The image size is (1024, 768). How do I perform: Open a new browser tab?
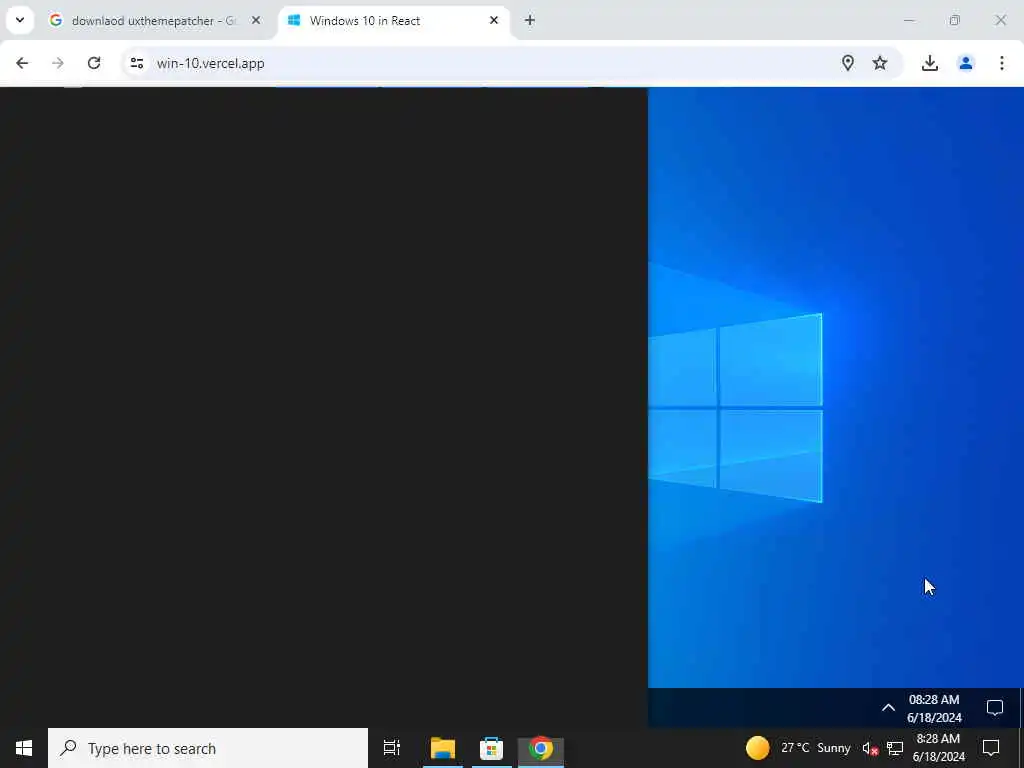point(530,21)
